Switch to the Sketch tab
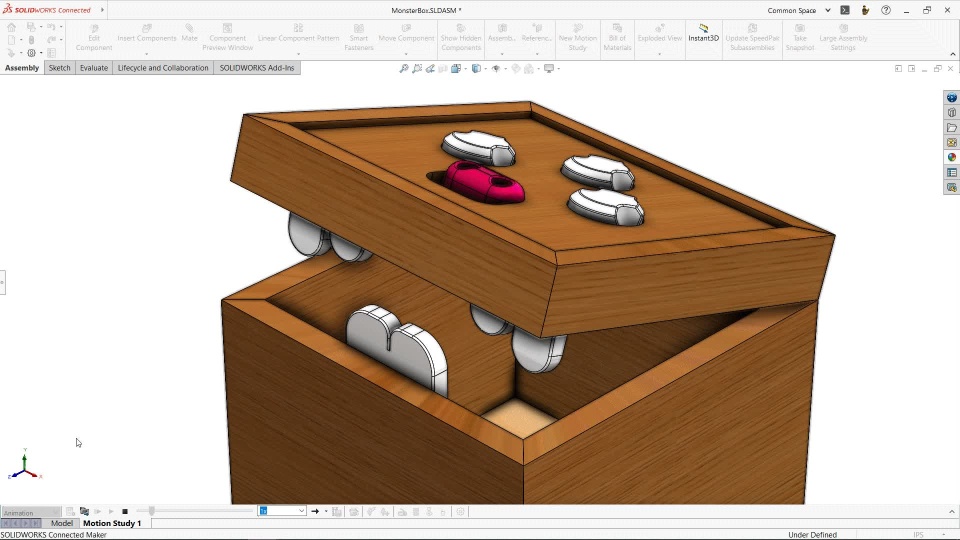The width and height of the screenshot is (960, 540). [60, 68]
